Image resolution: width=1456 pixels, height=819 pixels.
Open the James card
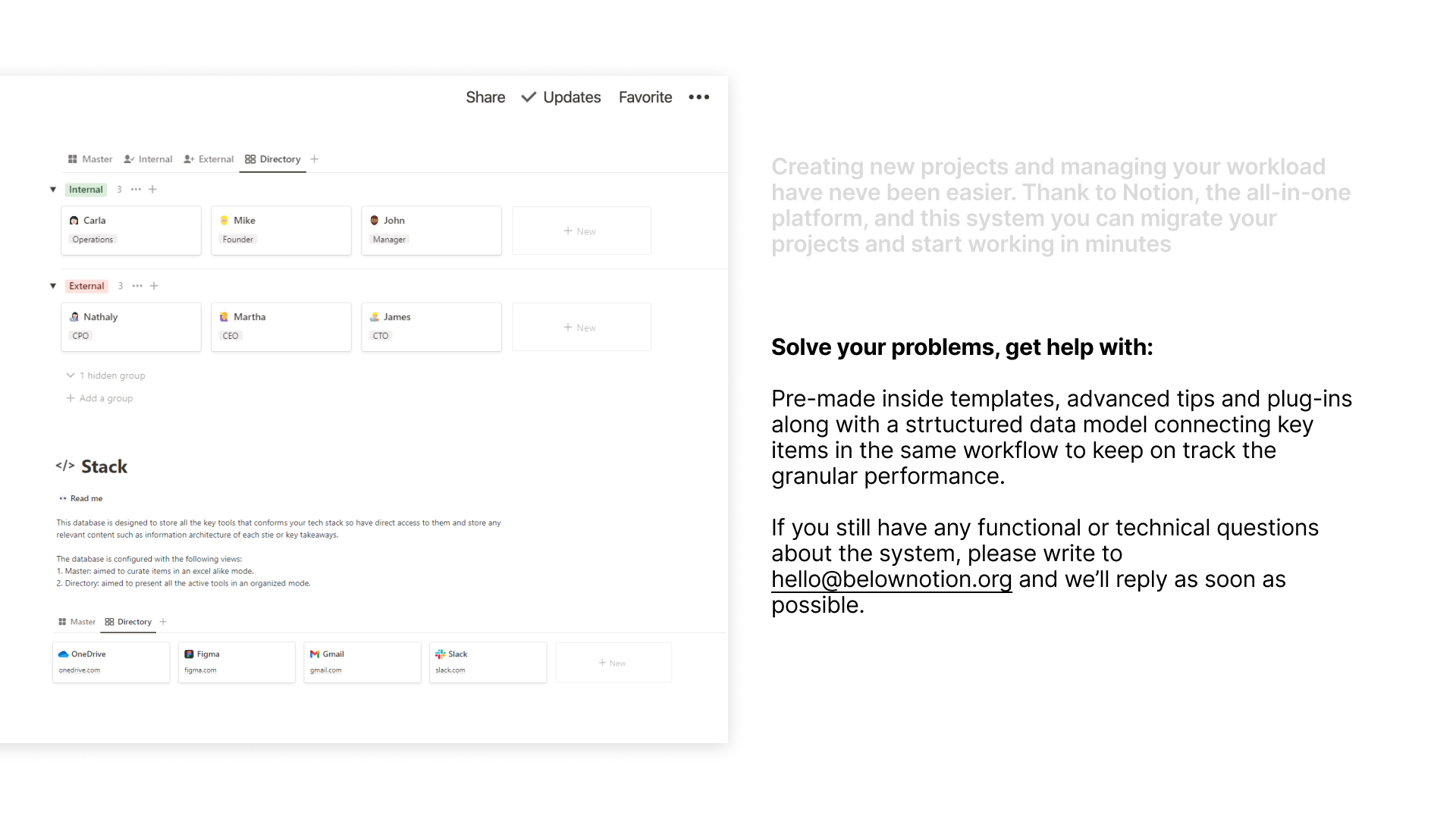click(x=431, y=327)
